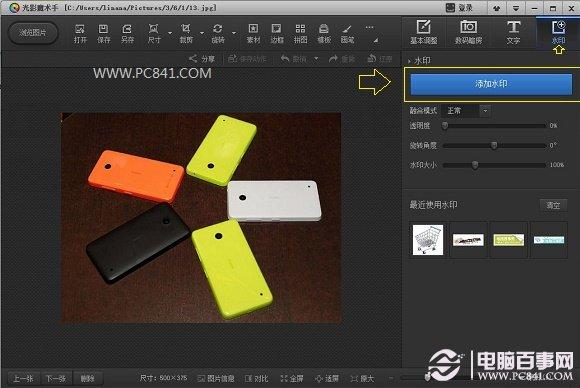Open the 素材 materials tool

coord(253,34)
